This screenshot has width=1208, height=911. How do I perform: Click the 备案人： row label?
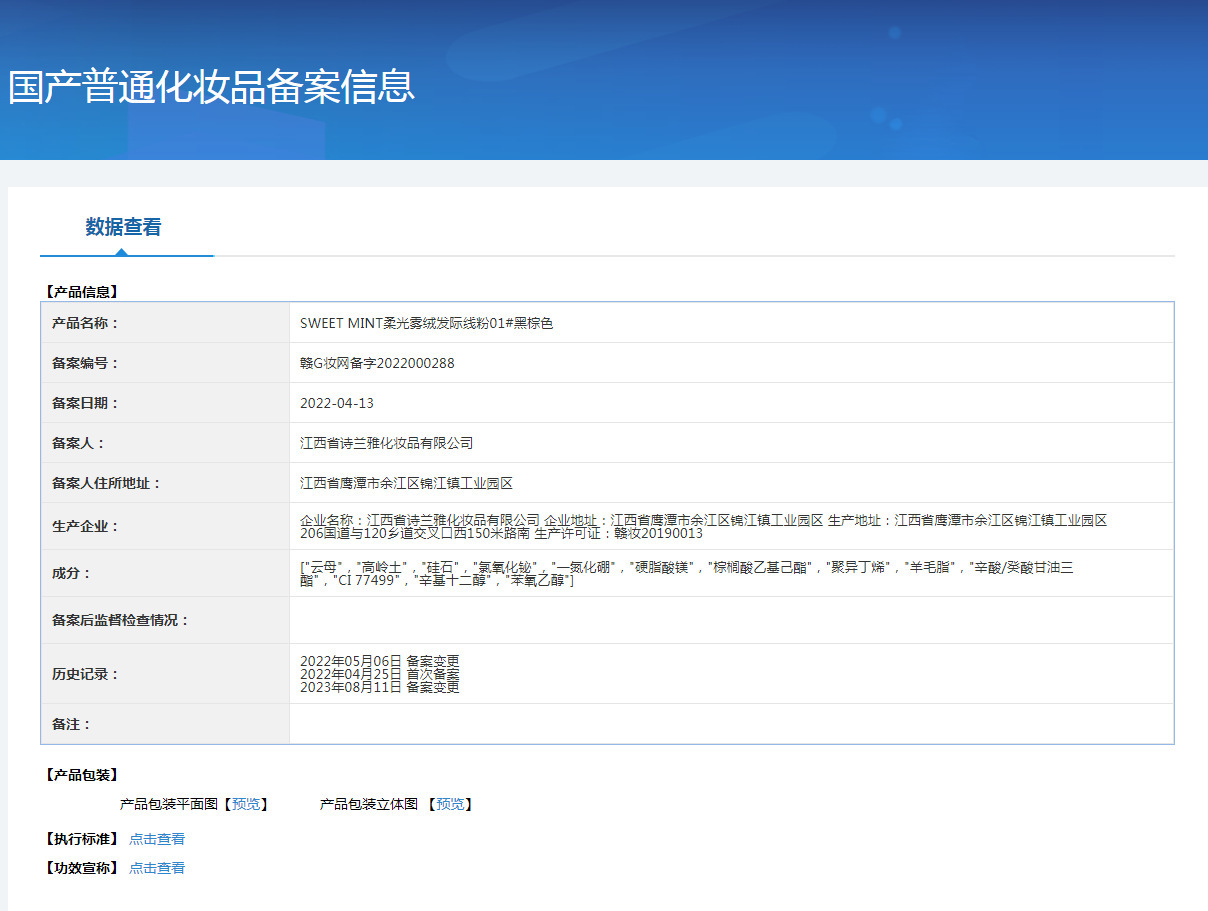78,443
